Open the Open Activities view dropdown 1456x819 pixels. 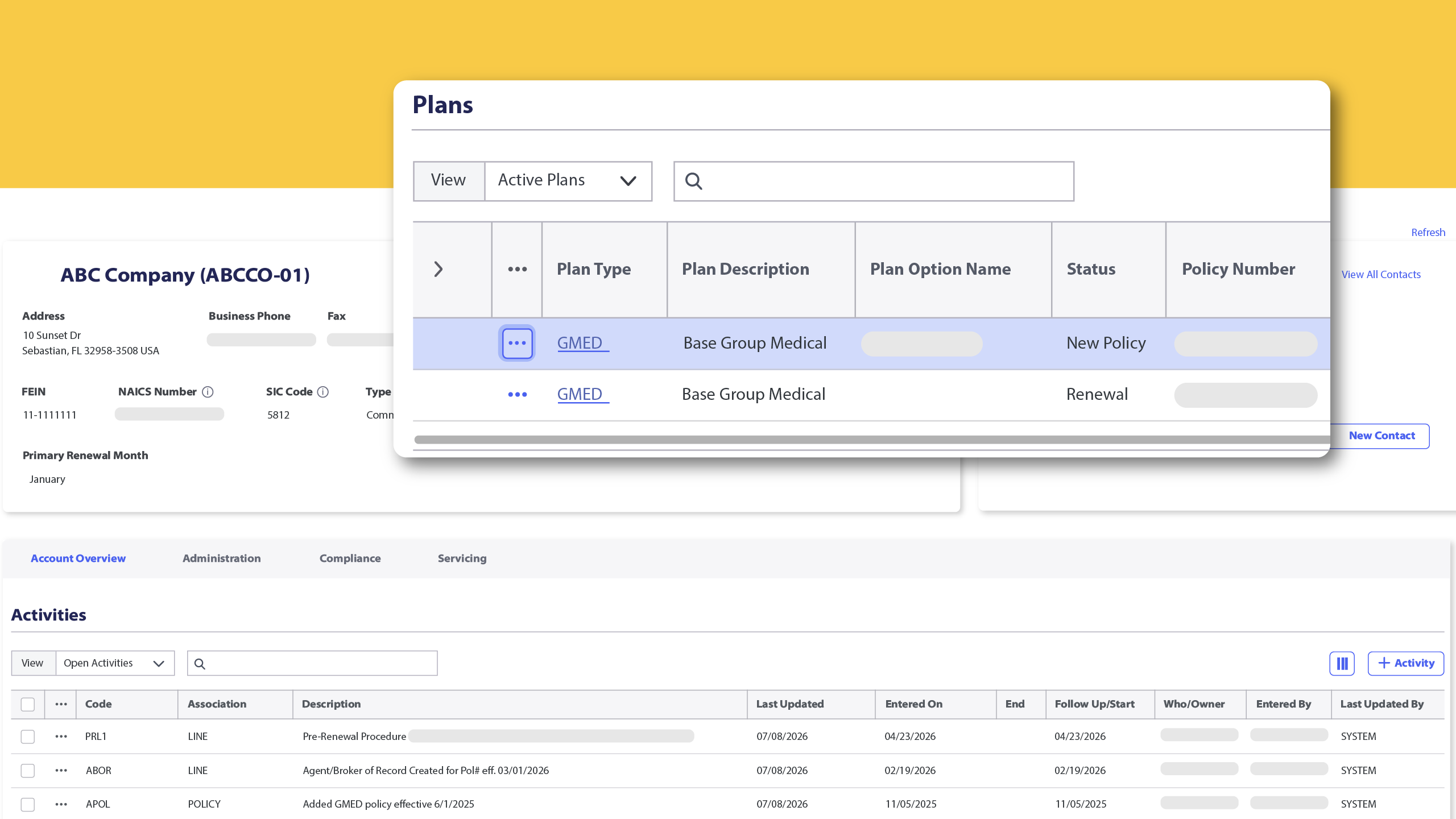115,663
